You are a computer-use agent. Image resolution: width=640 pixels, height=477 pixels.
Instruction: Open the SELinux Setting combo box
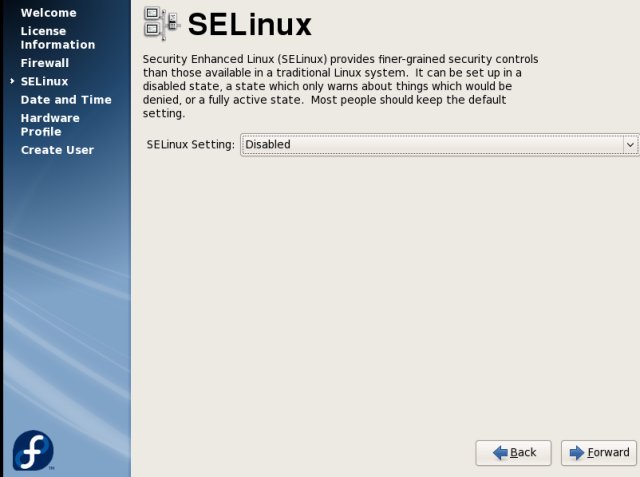click(439, 144)
